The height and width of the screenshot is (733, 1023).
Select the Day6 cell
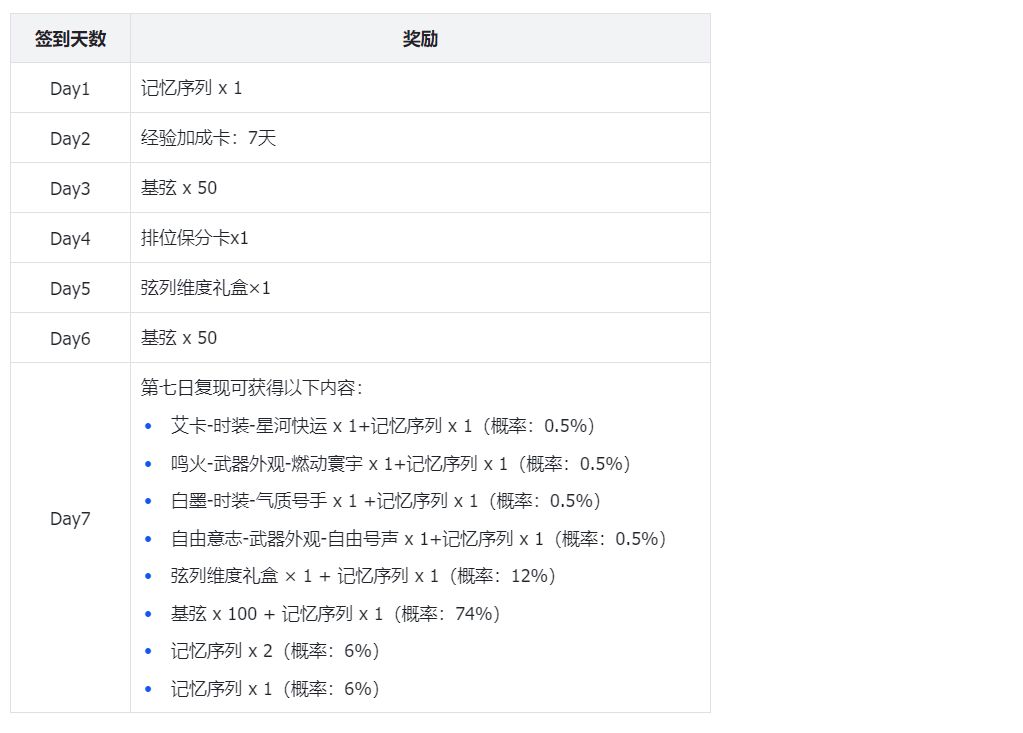(x=70, y=339)
